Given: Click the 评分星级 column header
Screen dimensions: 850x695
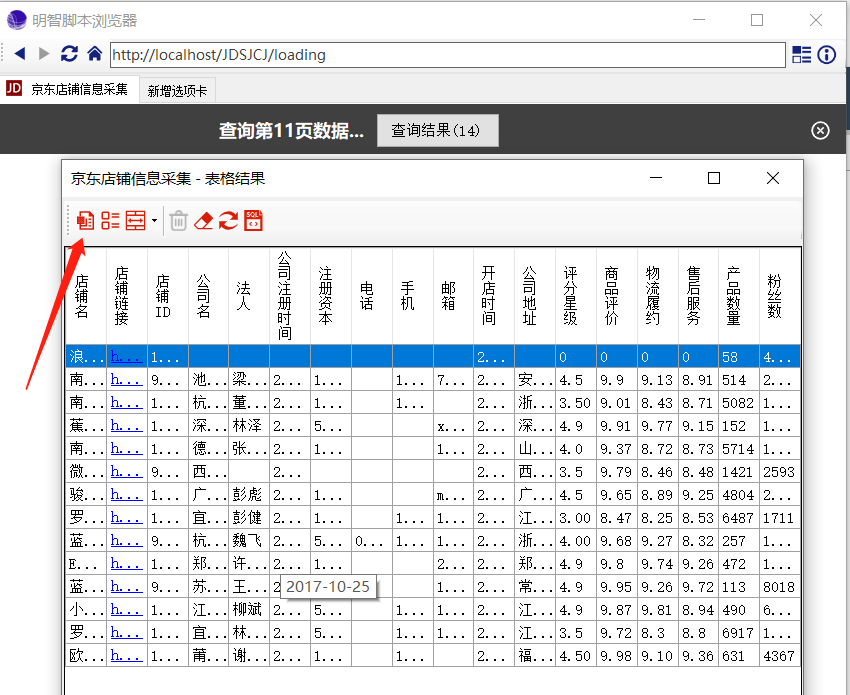Looking at the screenshot, I should click(576, 295).
